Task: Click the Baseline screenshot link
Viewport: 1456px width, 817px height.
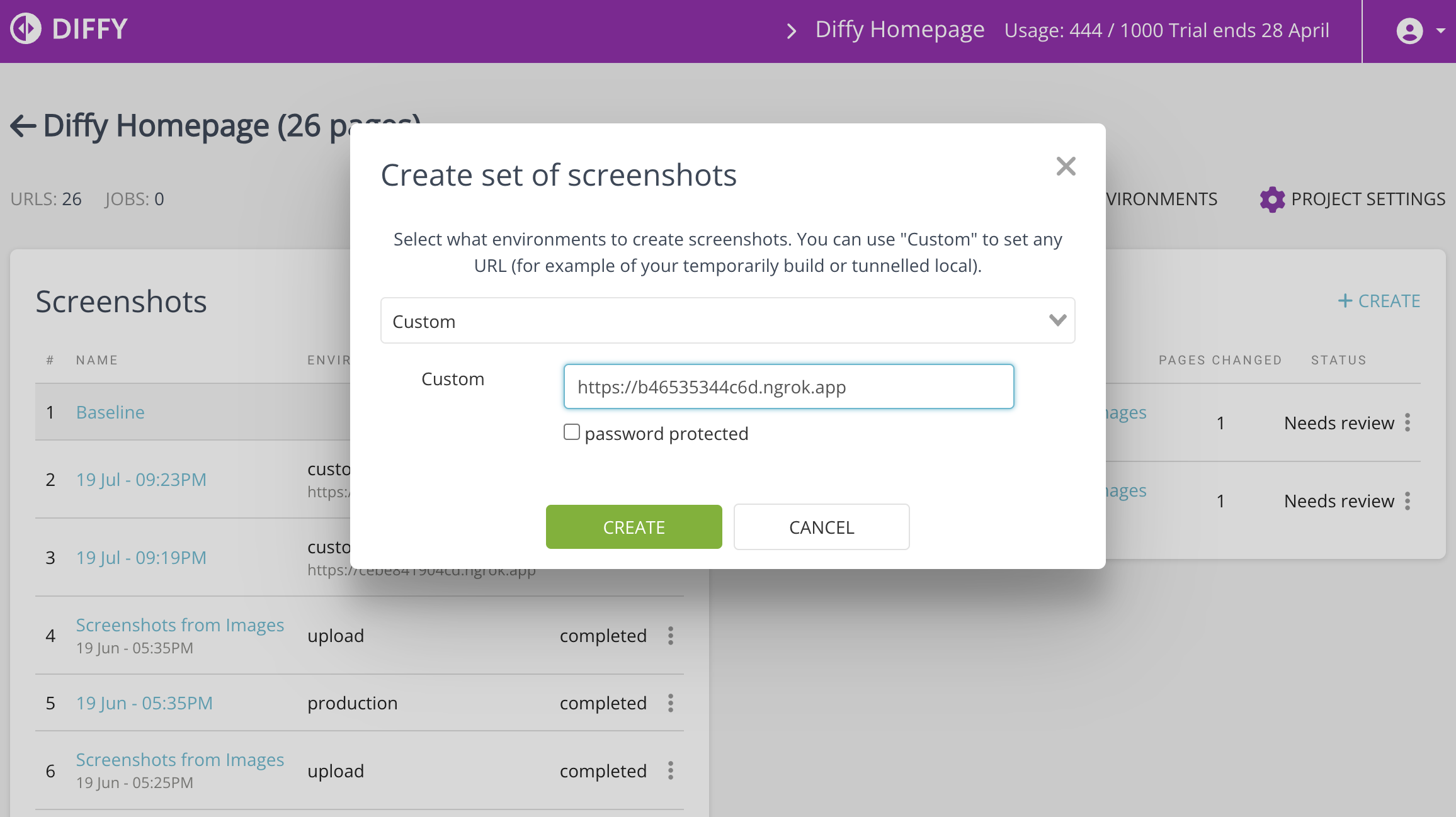Action: [x=110, y=411]
